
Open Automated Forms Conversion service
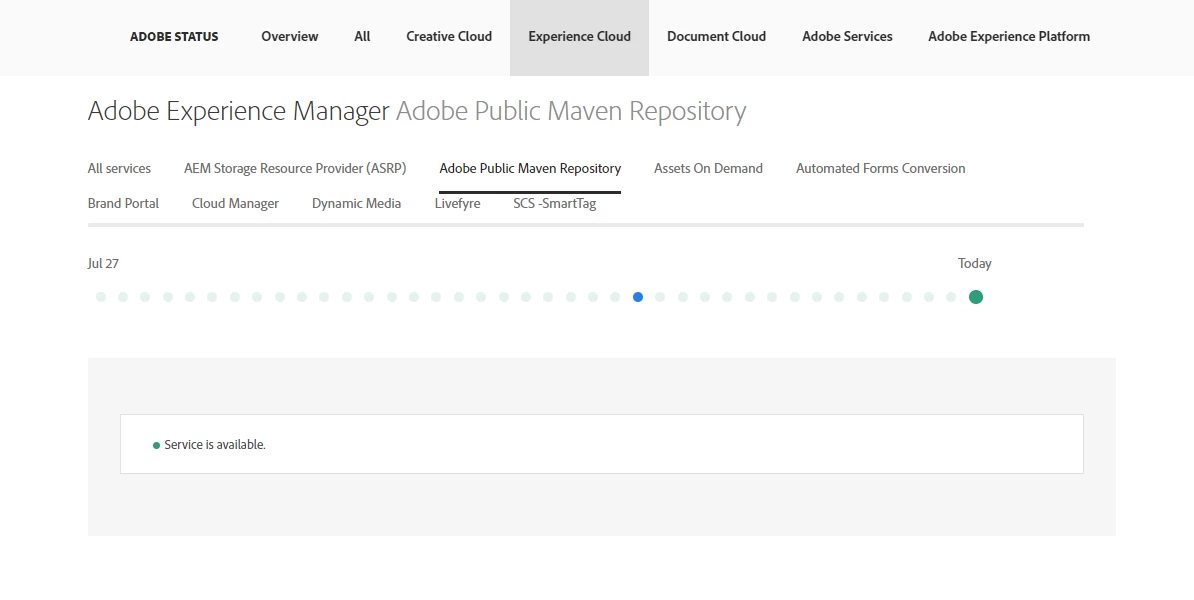(x=880, y=168)
